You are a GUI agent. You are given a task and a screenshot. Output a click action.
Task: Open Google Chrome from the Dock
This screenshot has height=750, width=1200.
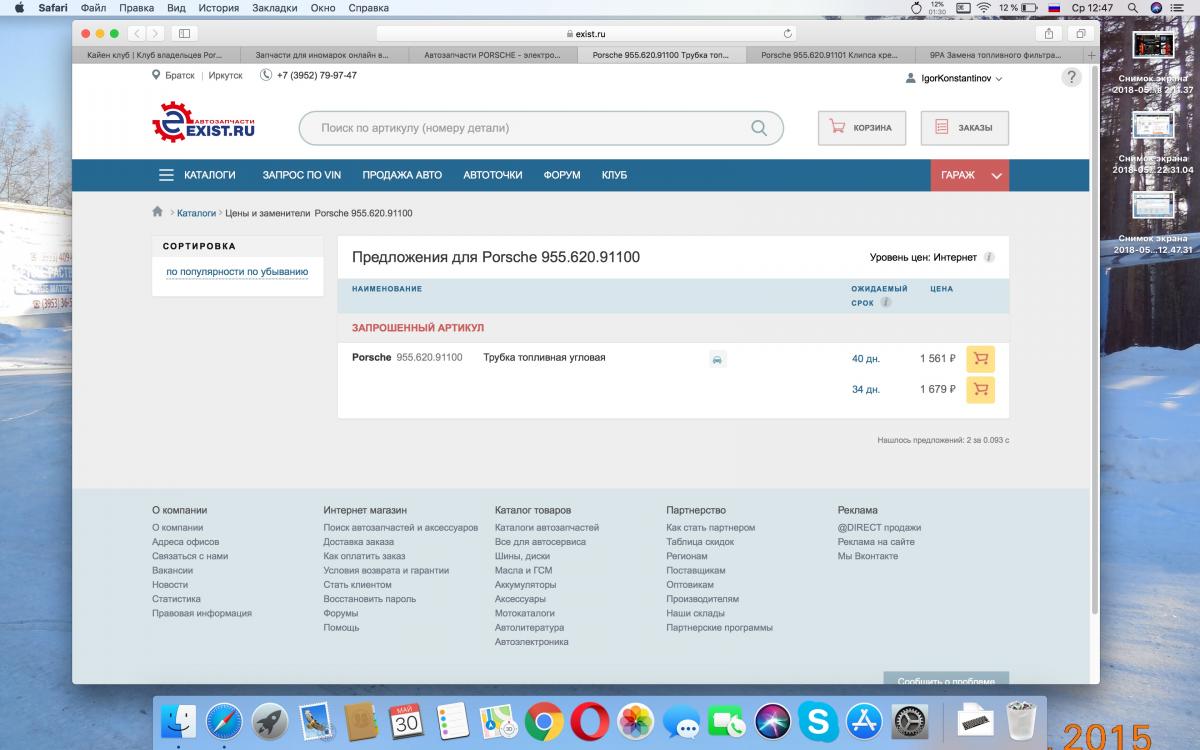pos(544,721)
